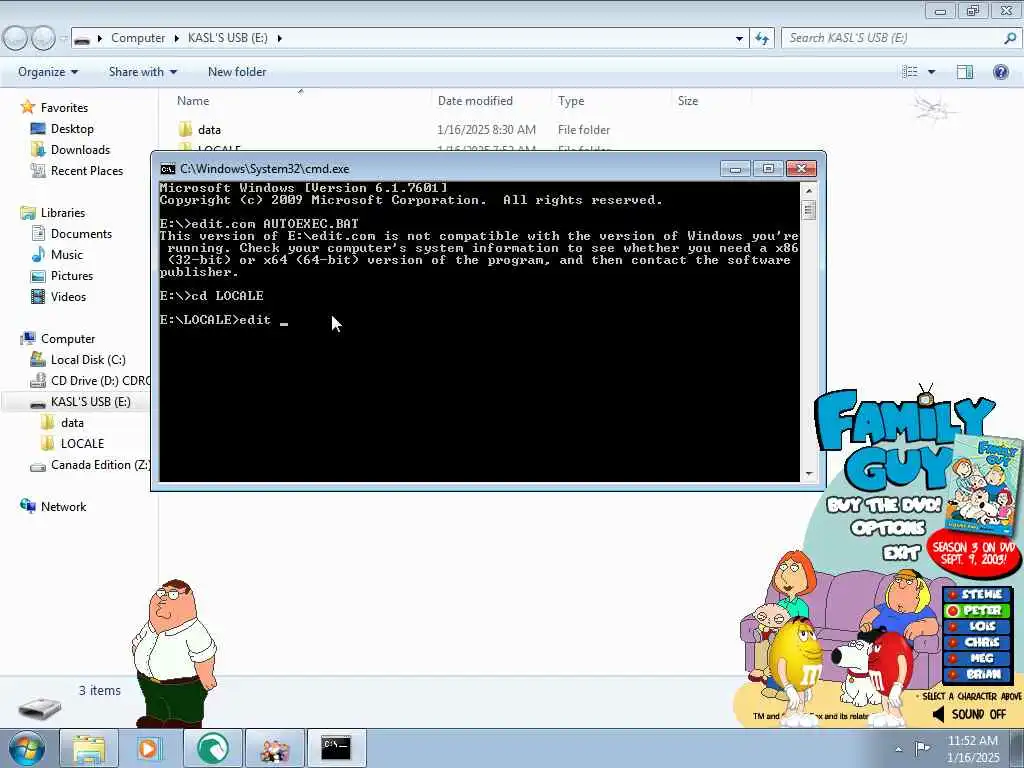The image size is (1024, 768).
Task: Click Computer in the address breadcrumb
Action: point(138,38)
